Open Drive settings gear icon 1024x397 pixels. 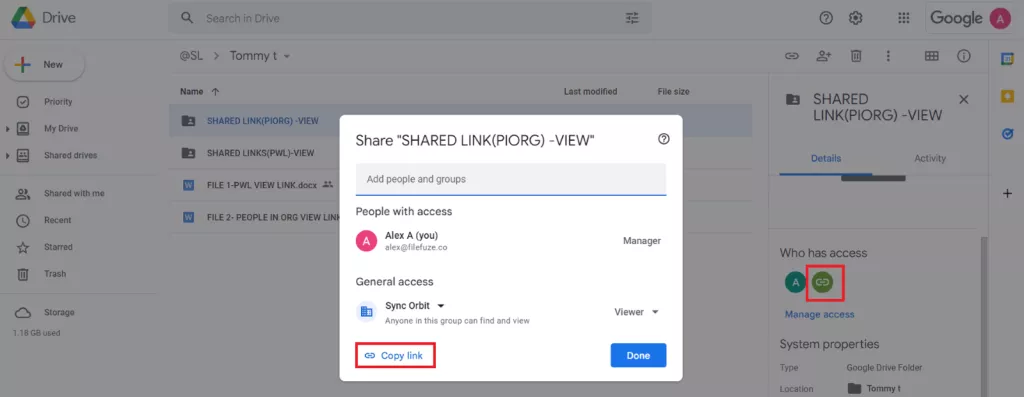pyautogui.click(x=856, y=18)
